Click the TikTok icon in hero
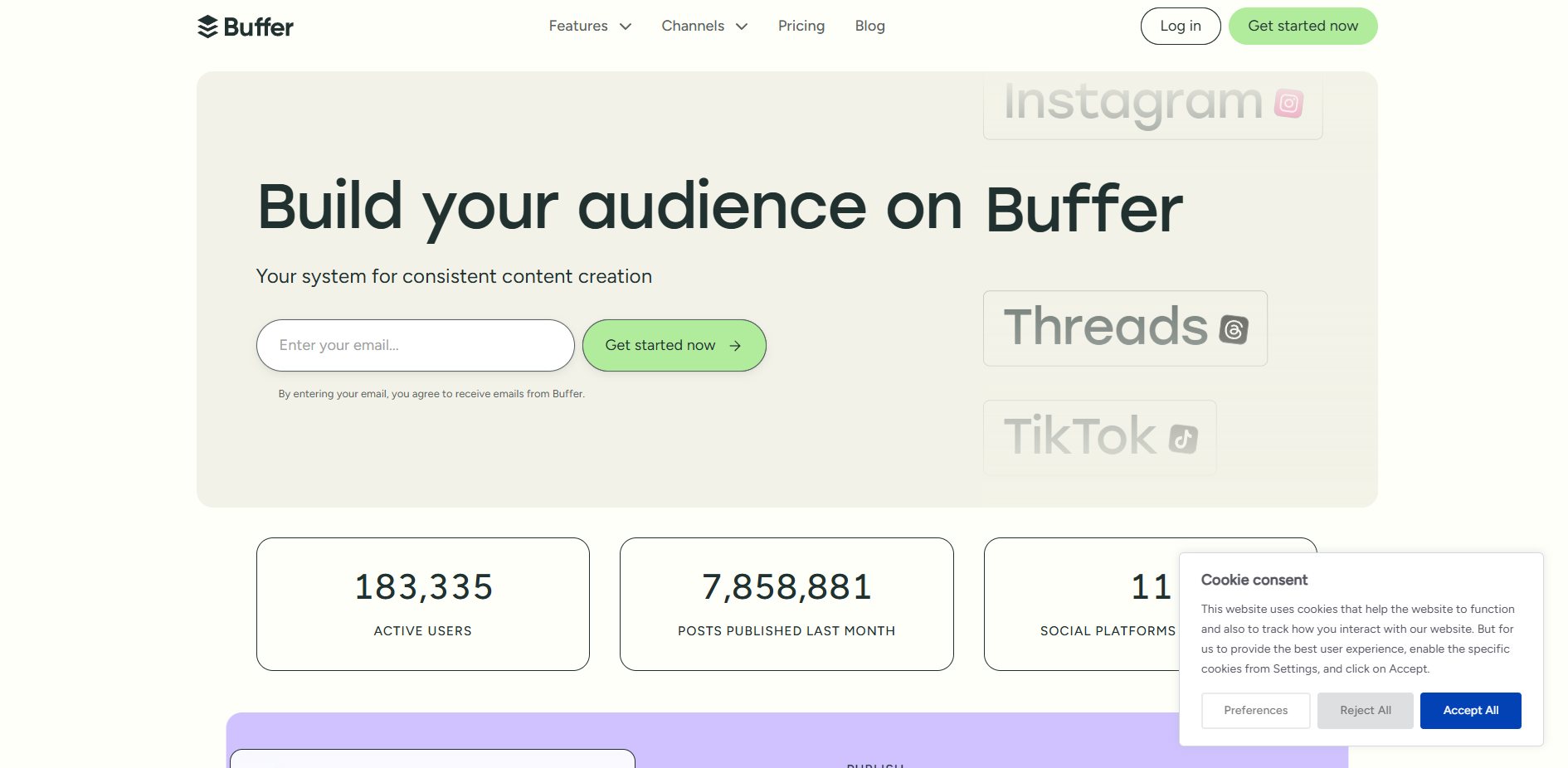The width and height of the screenshot is (1568, 768). coord(1183,439)
